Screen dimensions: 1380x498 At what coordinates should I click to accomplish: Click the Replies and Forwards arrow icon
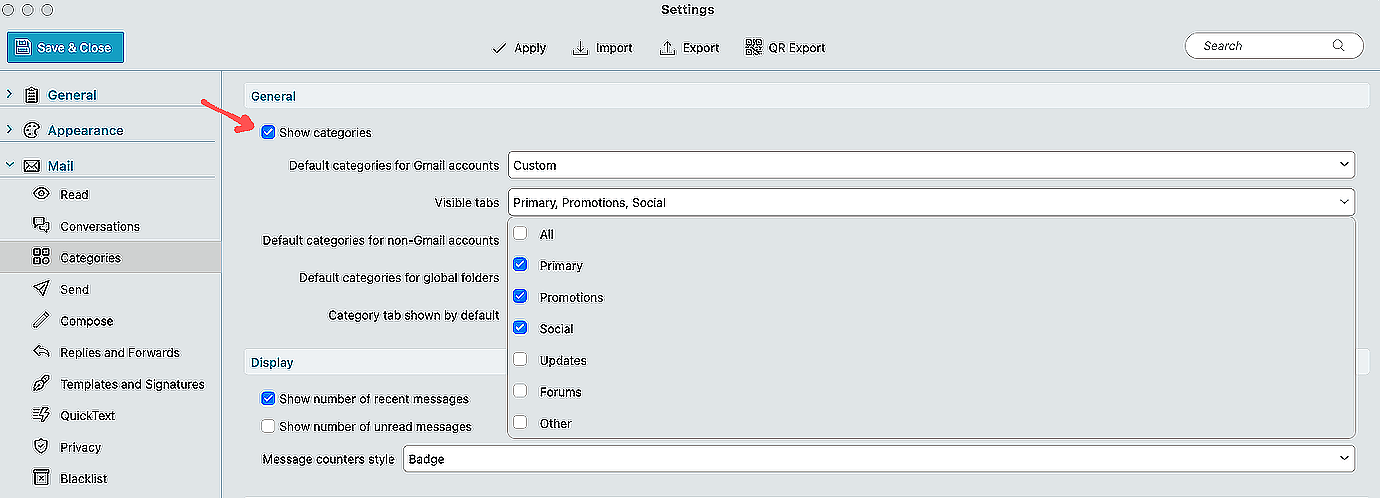(41, 352)
